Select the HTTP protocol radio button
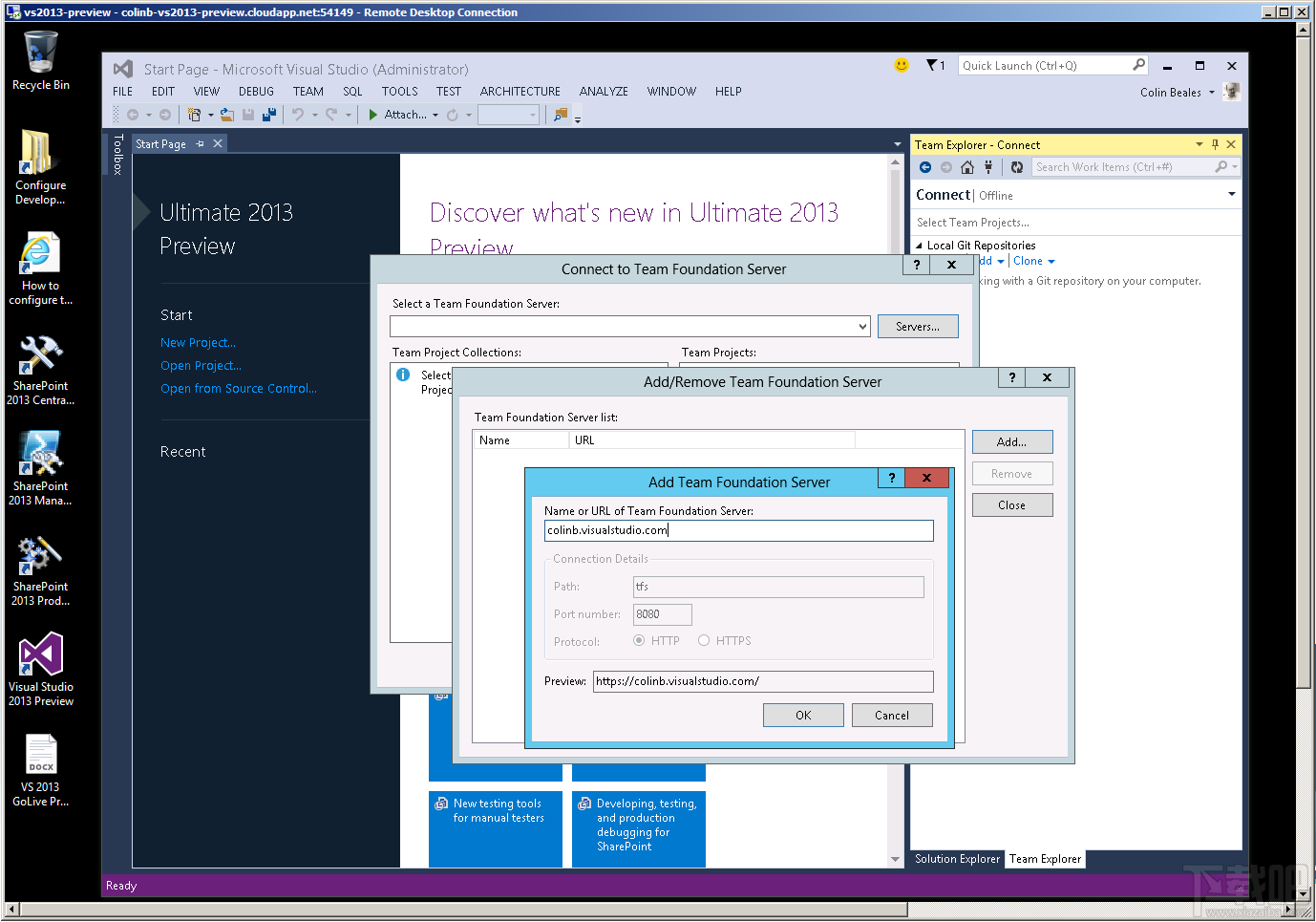 (639, 641)
